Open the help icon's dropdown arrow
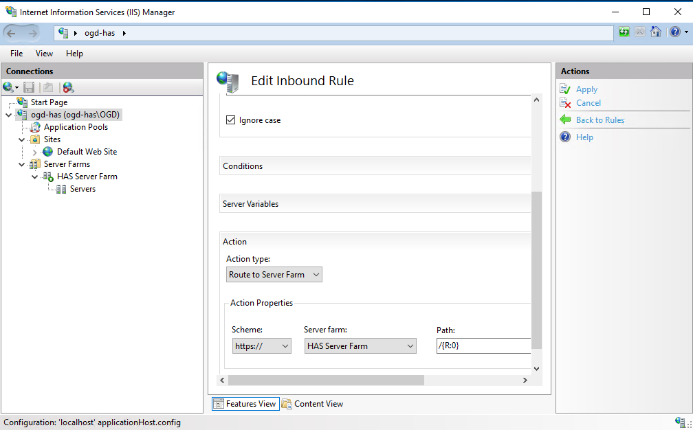The height and width of the screenshot is (430, 693). click(x=686, y=32)
